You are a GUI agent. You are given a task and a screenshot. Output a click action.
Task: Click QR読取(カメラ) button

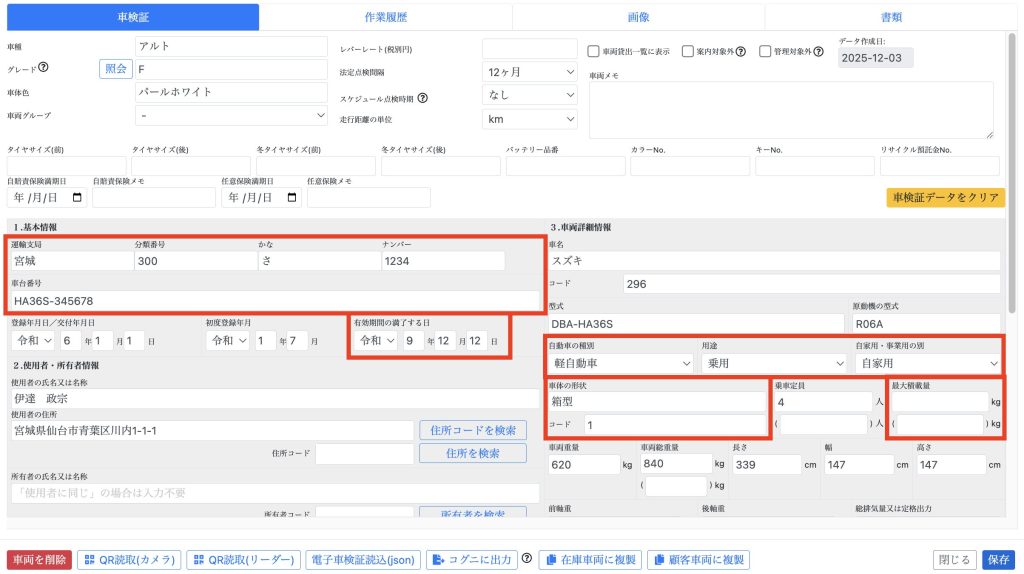129,560
